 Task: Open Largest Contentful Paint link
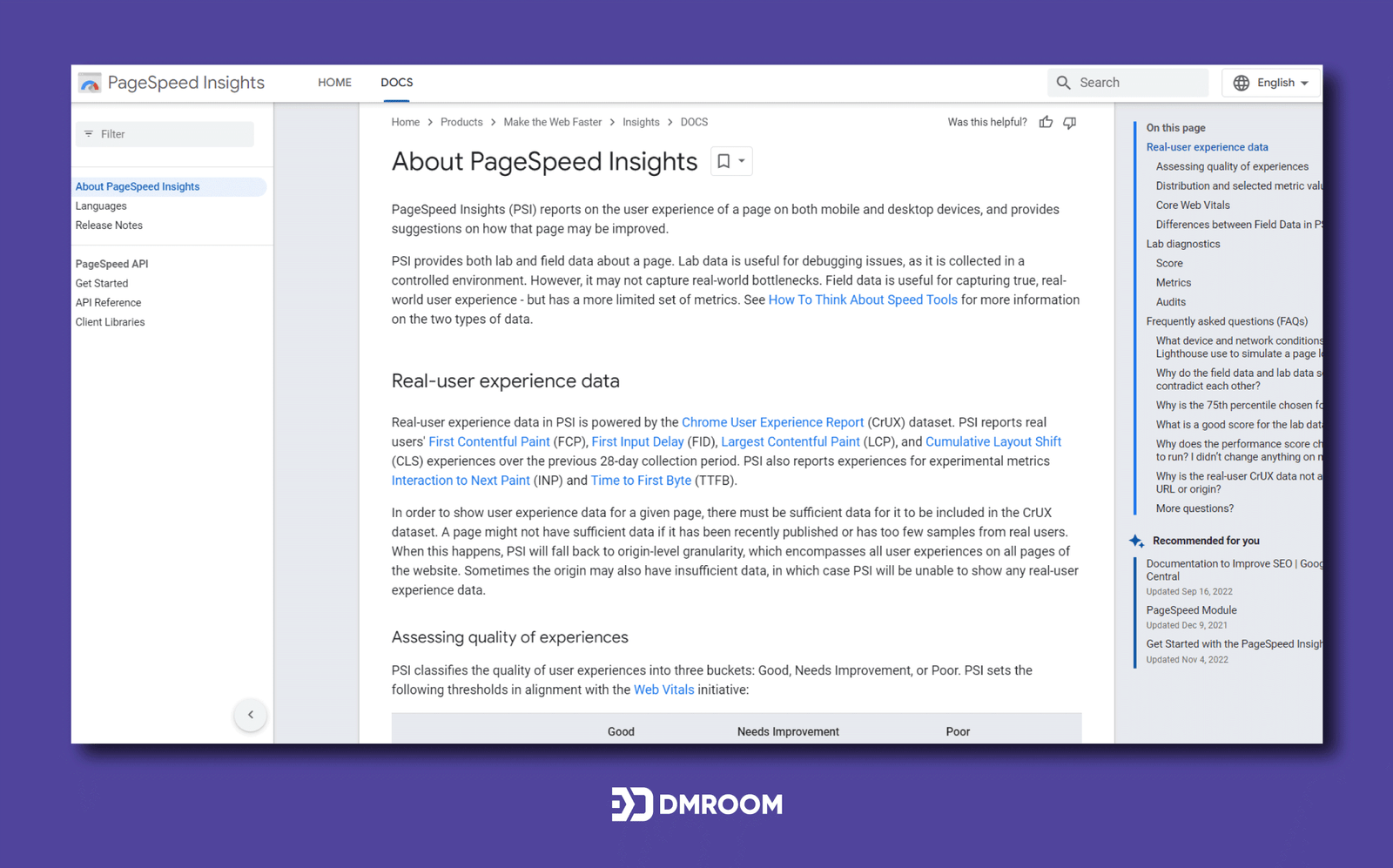[x=791, y=441]
